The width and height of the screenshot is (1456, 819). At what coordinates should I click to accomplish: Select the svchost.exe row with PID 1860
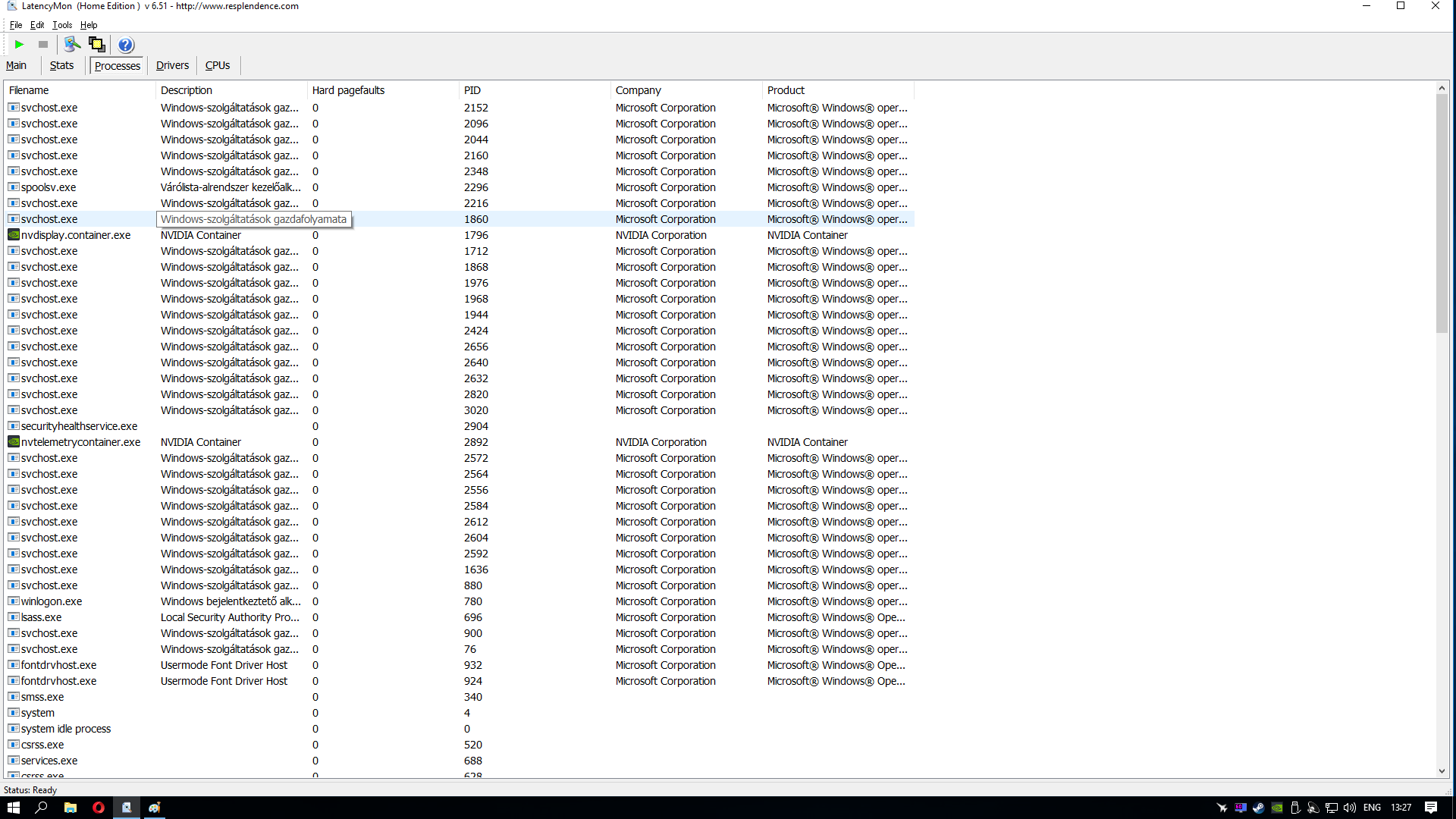460,219
